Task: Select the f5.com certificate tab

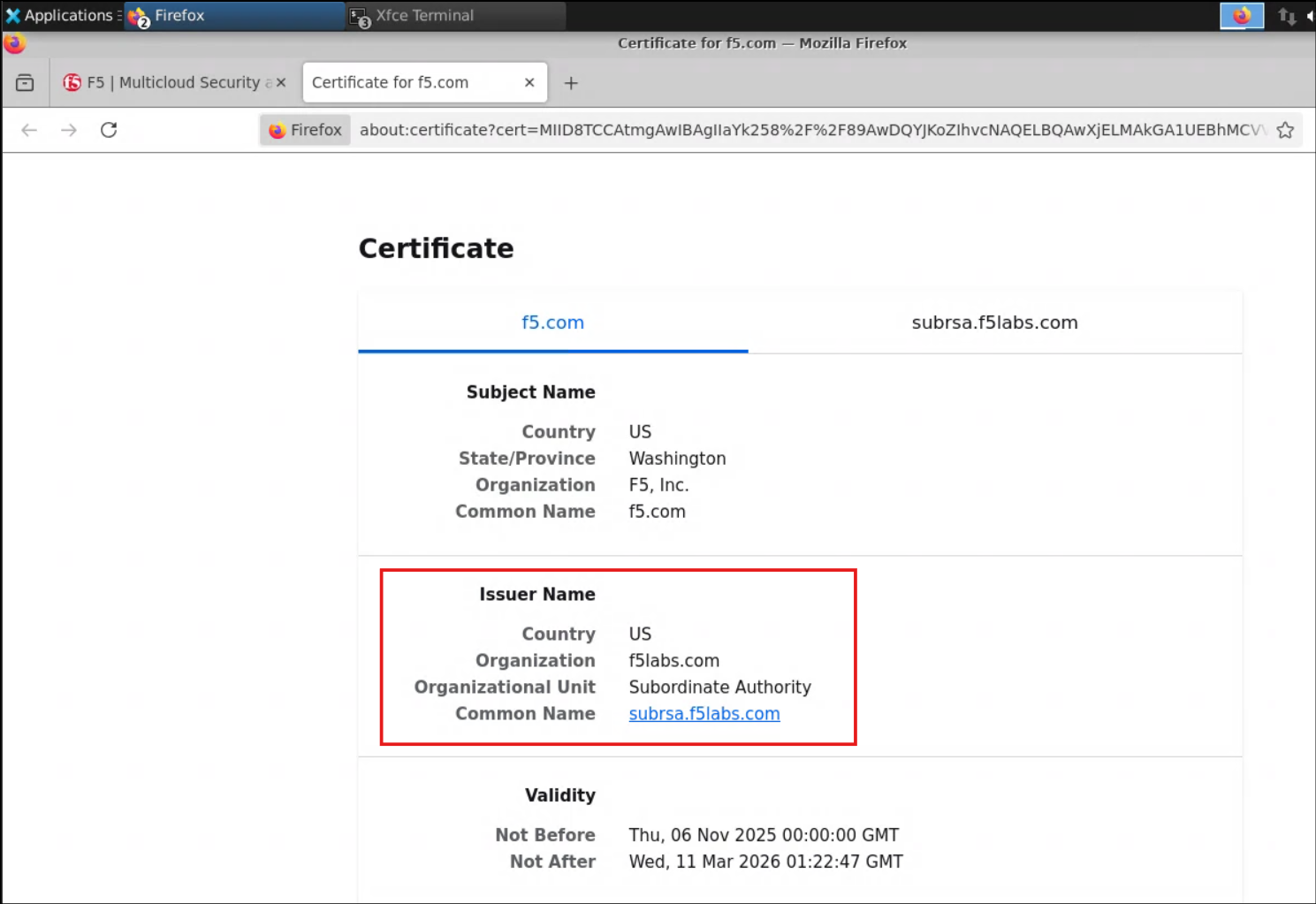Action: click(553, 323)
